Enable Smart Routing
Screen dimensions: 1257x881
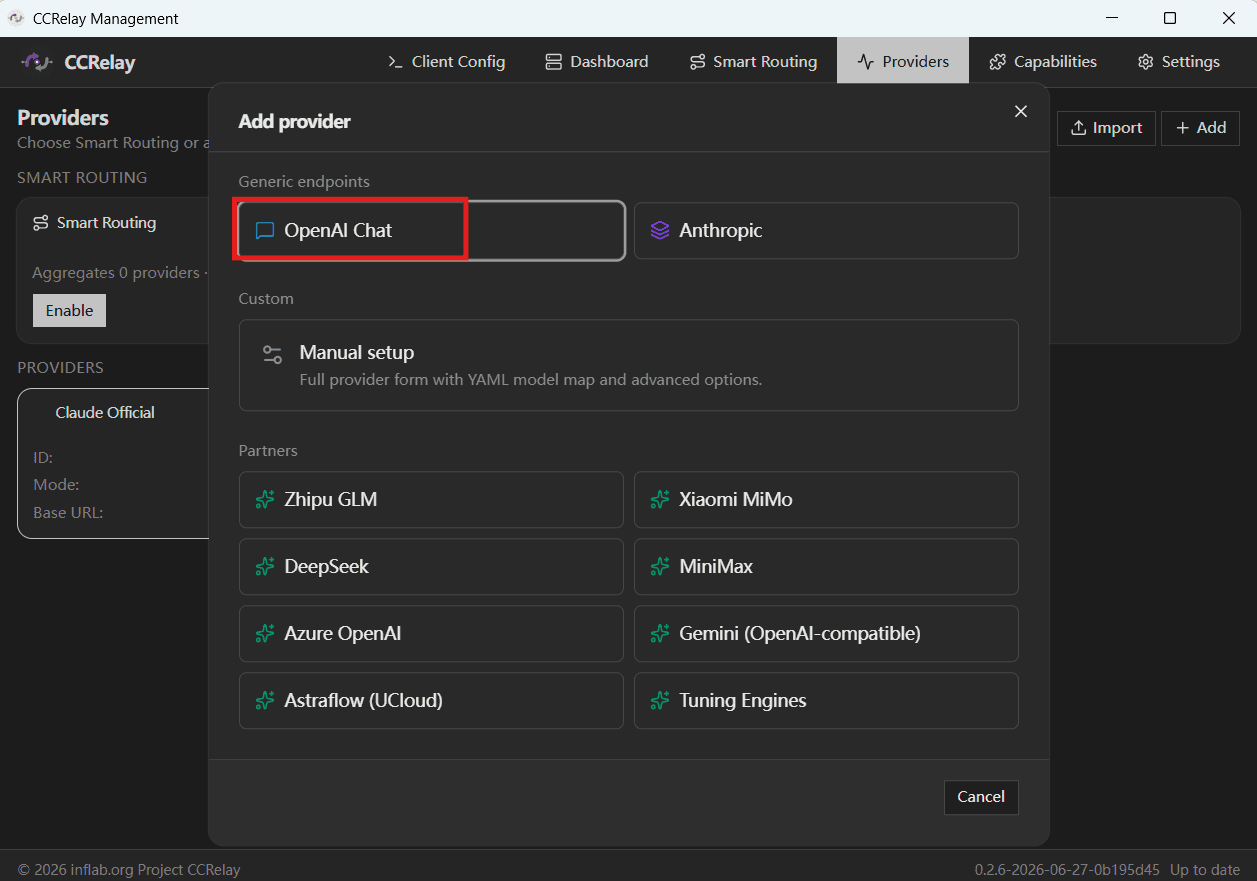(x=69, y=311)
